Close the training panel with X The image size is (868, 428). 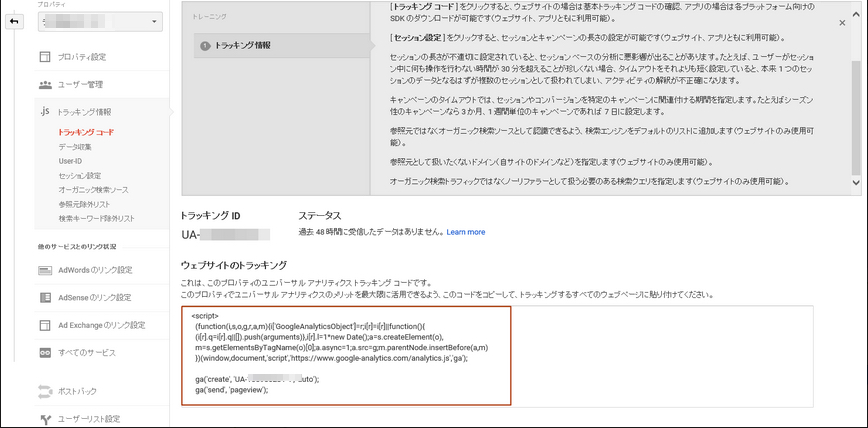[842, 23]
